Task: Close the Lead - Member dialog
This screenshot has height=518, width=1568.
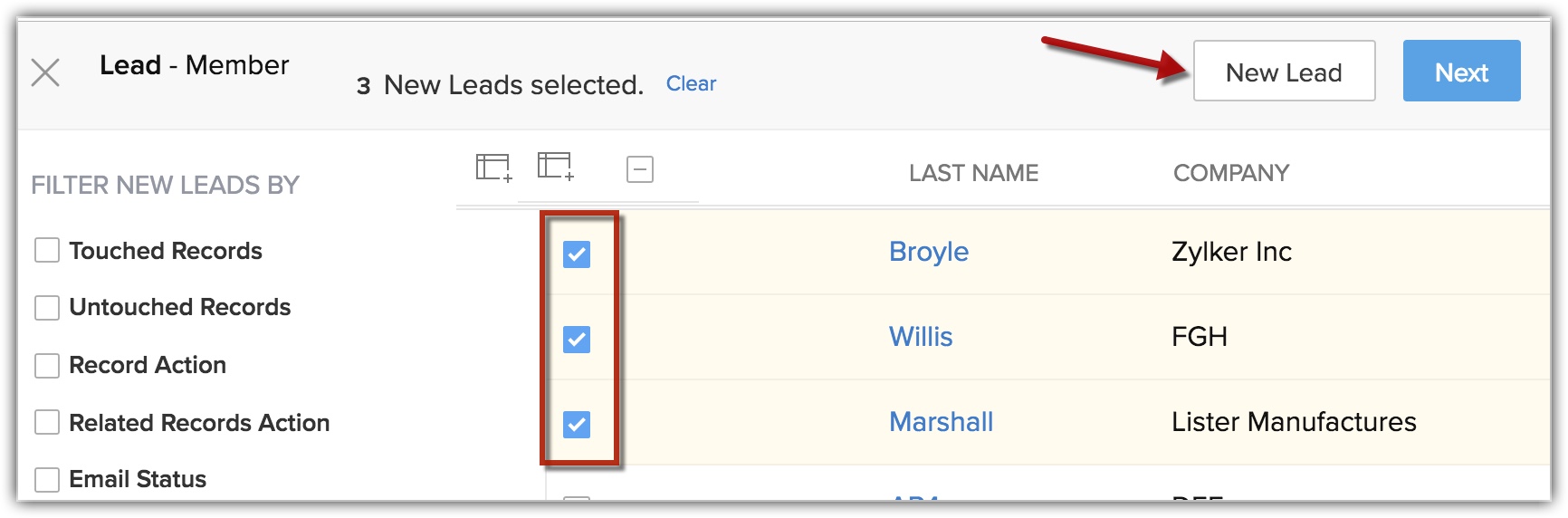Action: point(45,72)
